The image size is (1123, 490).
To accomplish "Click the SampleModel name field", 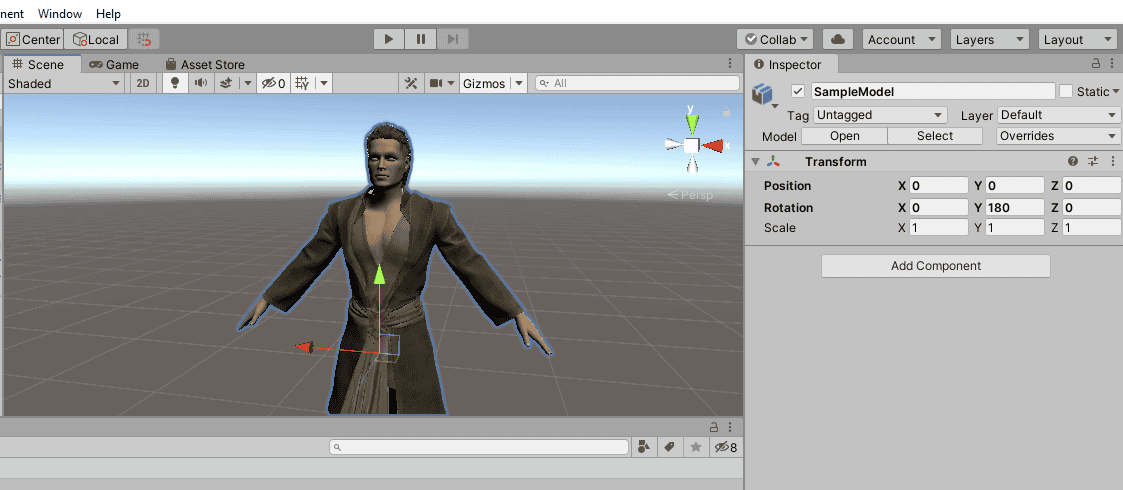I will (x=933, y=92).
